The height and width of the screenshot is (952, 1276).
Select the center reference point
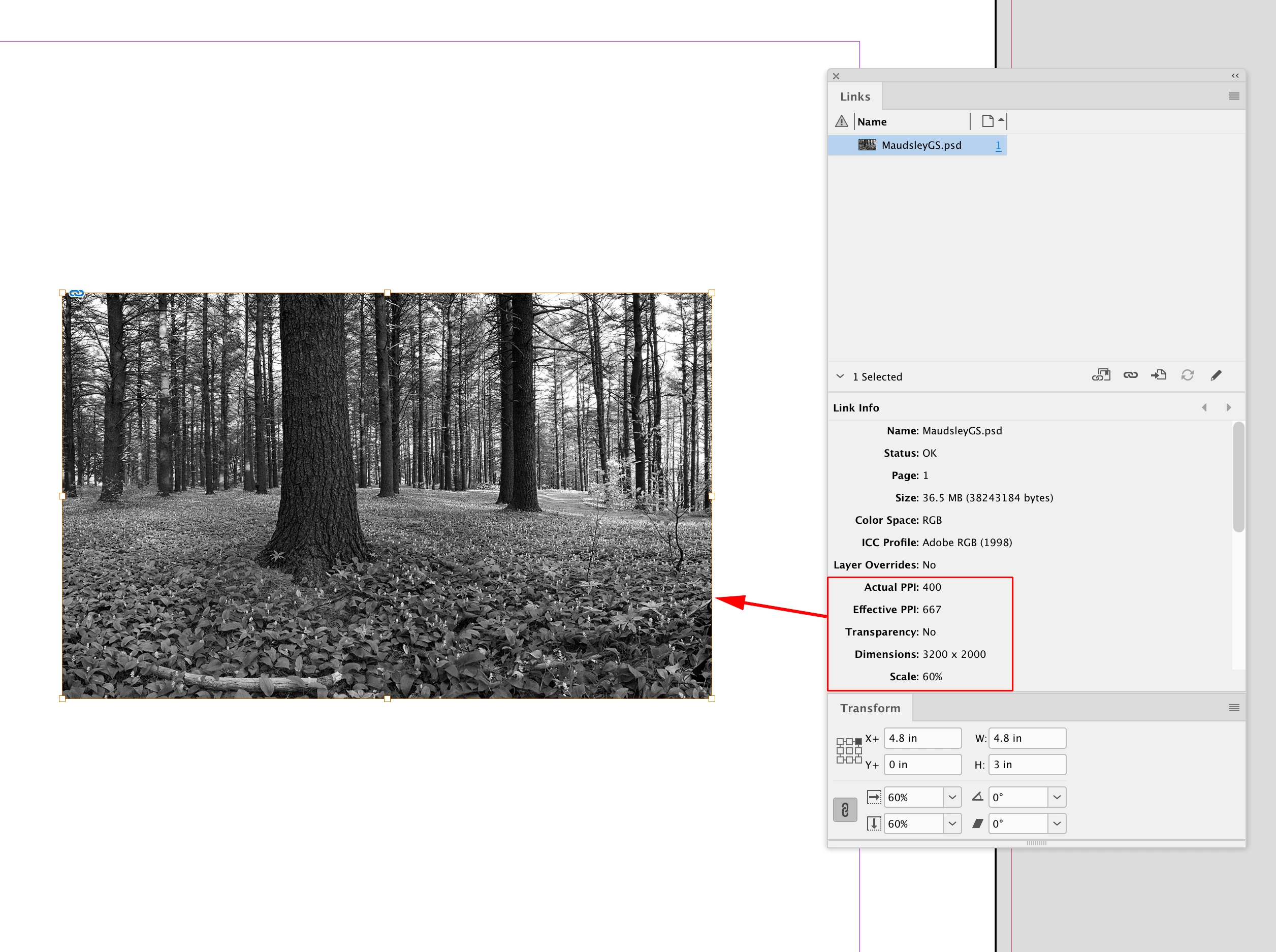coord(849,751)
